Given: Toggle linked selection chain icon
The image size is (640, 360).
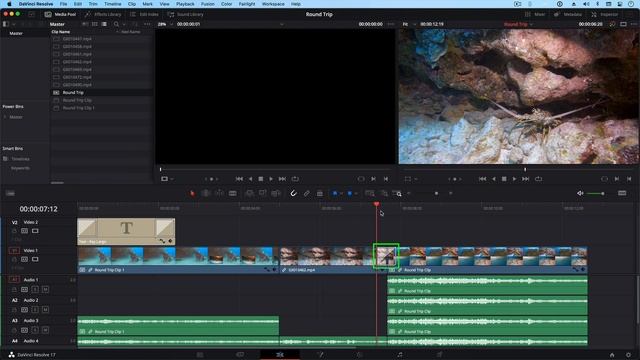Looking at the screenshot, I should coord(307,193).
